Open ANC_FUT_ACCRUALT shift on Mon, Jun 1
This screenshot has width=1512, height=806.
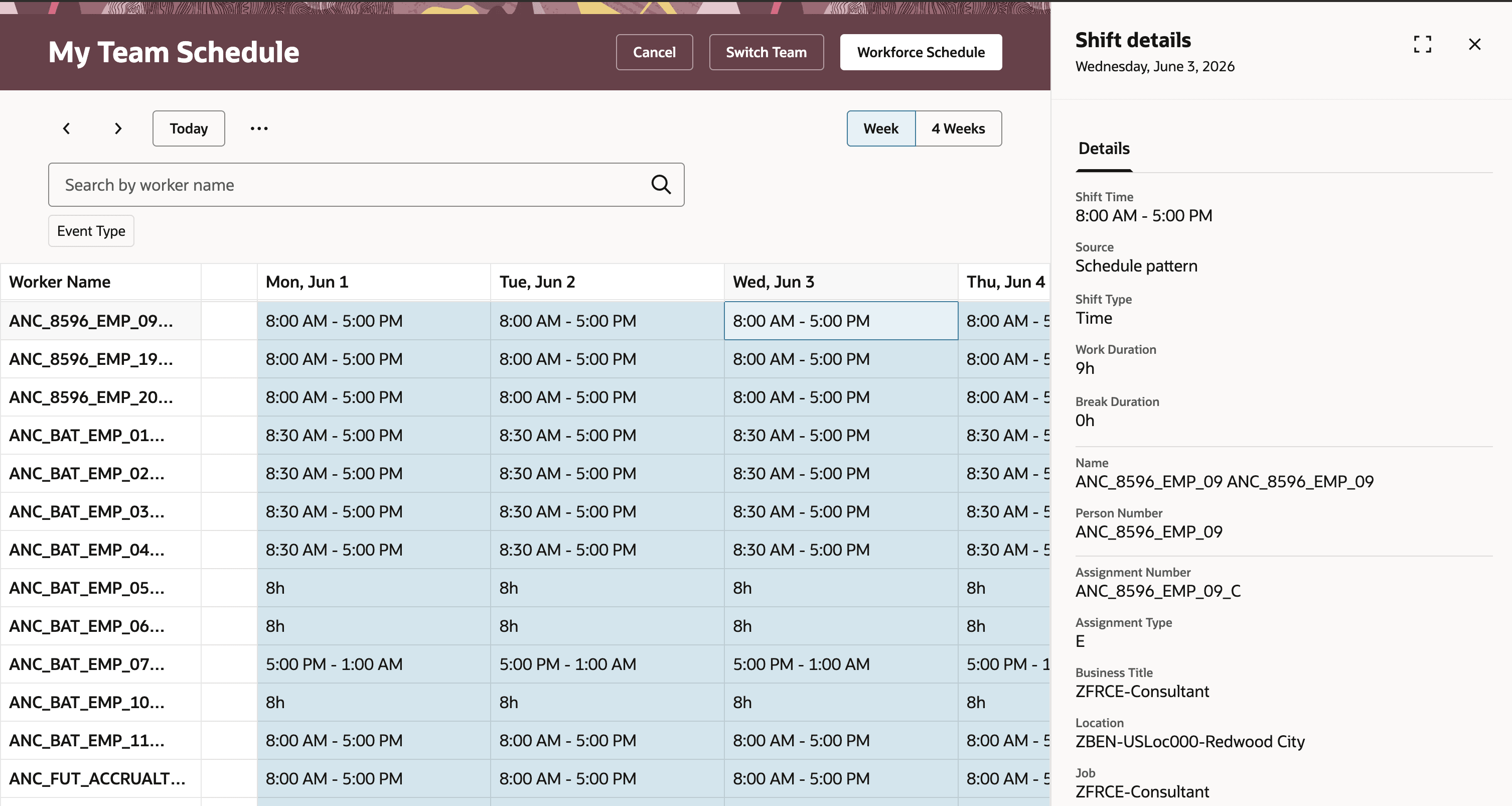tap(374, 779)
